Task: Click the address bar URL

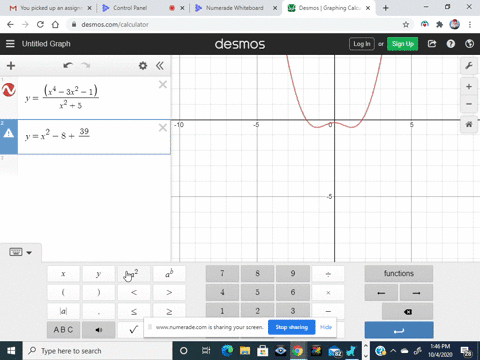Action: [115, 24]
